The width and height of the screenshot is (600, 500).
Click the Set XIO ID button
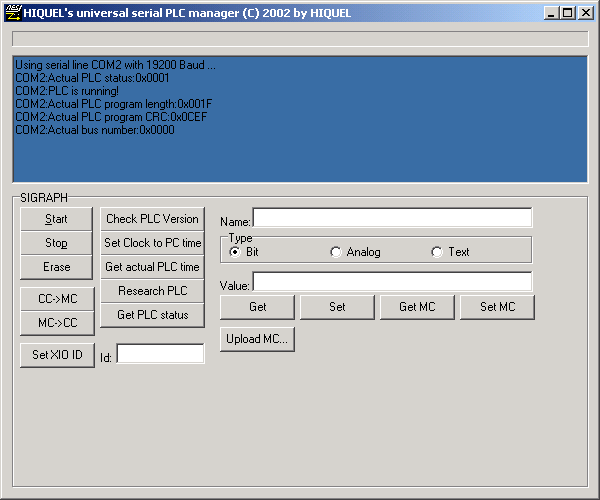[x=57, y=355]
